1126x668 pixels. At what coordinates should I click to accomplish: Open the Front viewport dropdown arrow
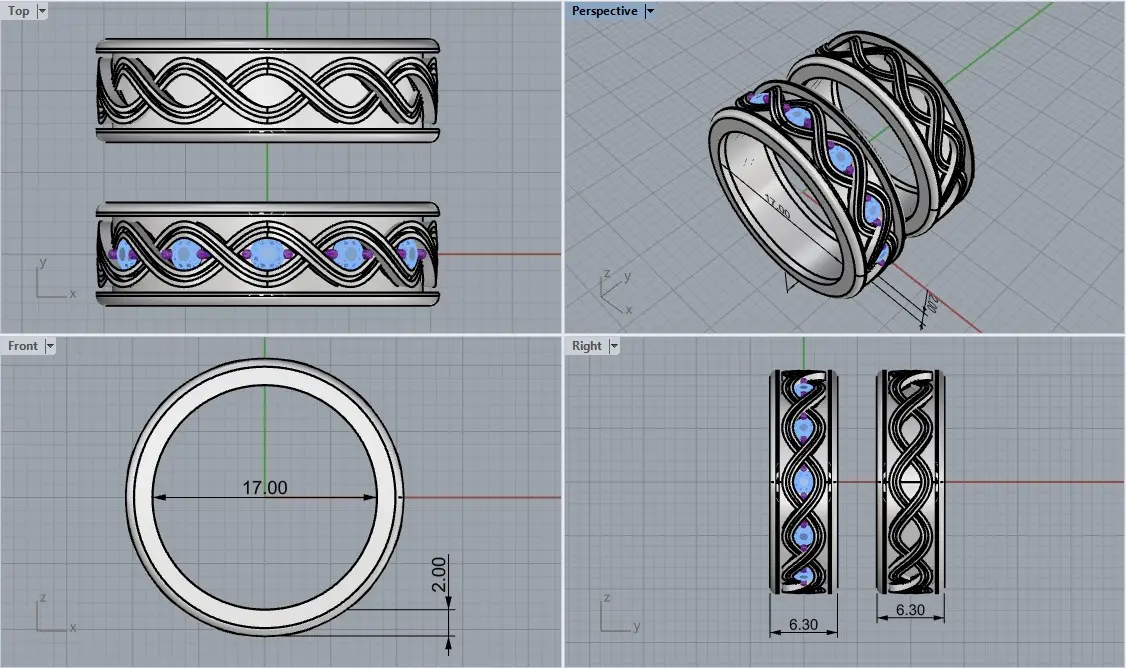point(50,345)
